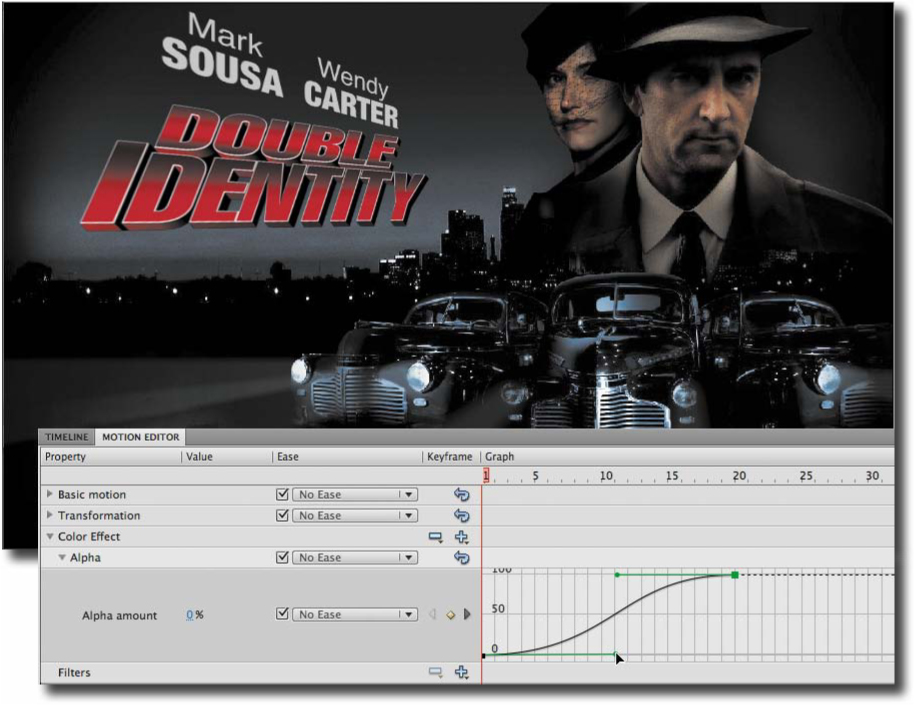
Task: Click the Alpha amount 0 value
Action: pos(189,615)
